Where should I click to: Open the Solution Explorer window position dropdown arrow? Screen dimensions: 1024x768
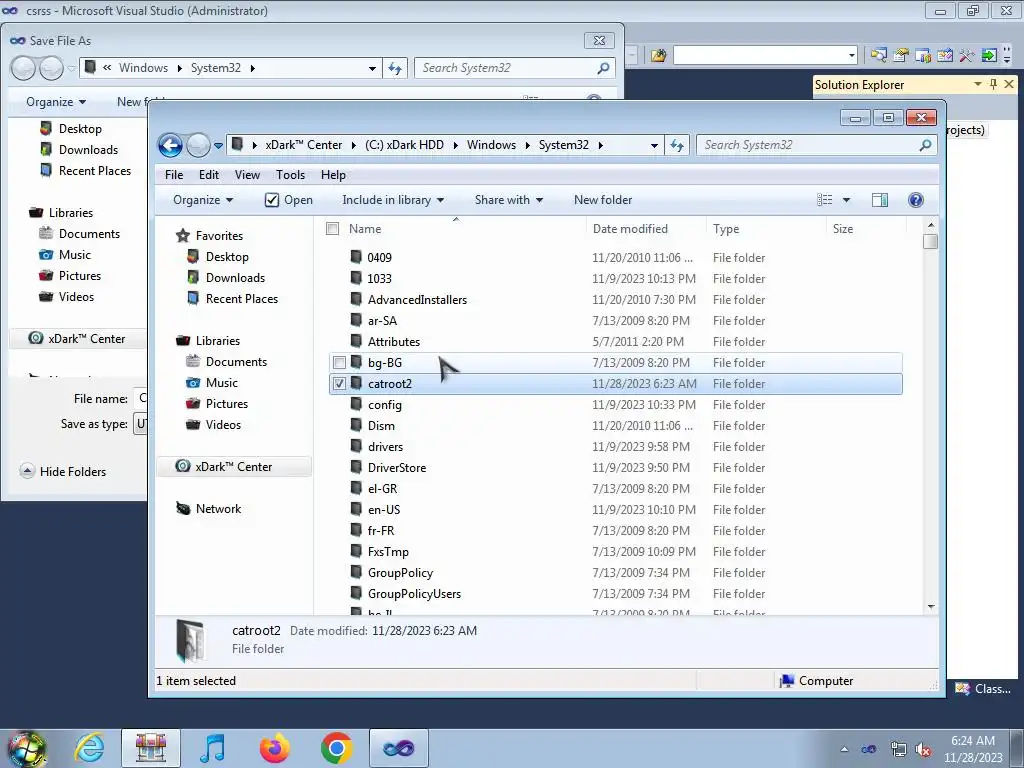coord(978,84)
